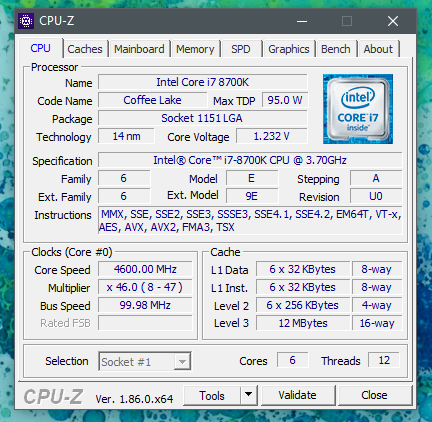Click the Intel Core i7 logo badge

[358, 109]
